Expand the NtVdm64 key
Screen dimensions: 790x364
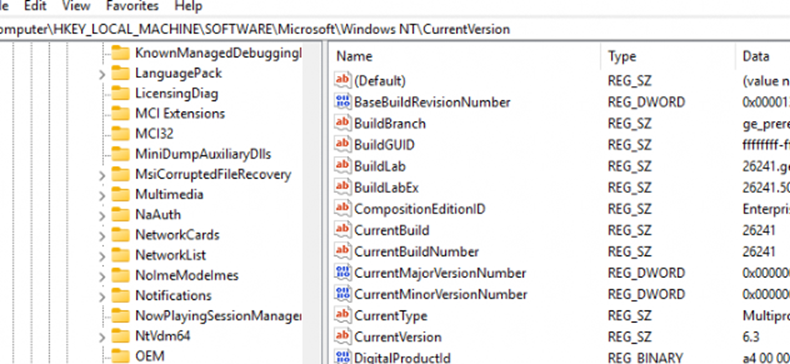(102, 337)
